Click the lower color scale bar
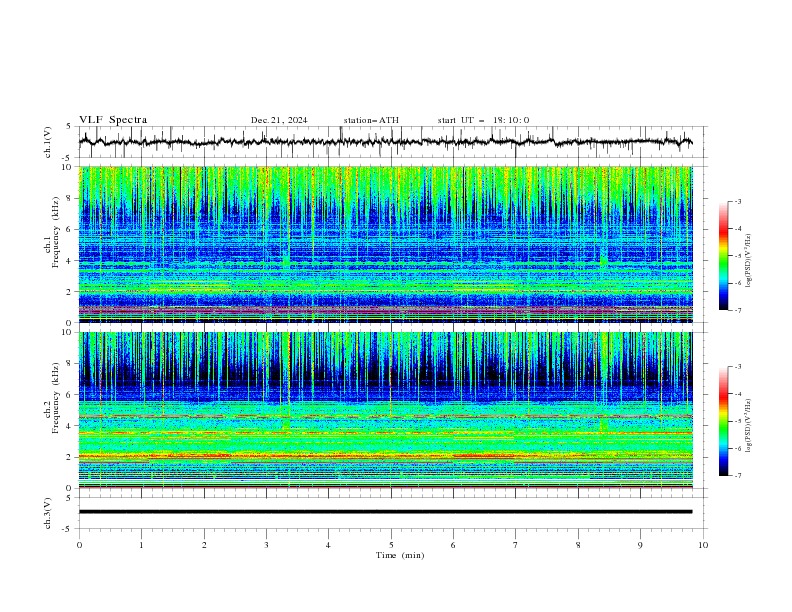 [724, 421]
